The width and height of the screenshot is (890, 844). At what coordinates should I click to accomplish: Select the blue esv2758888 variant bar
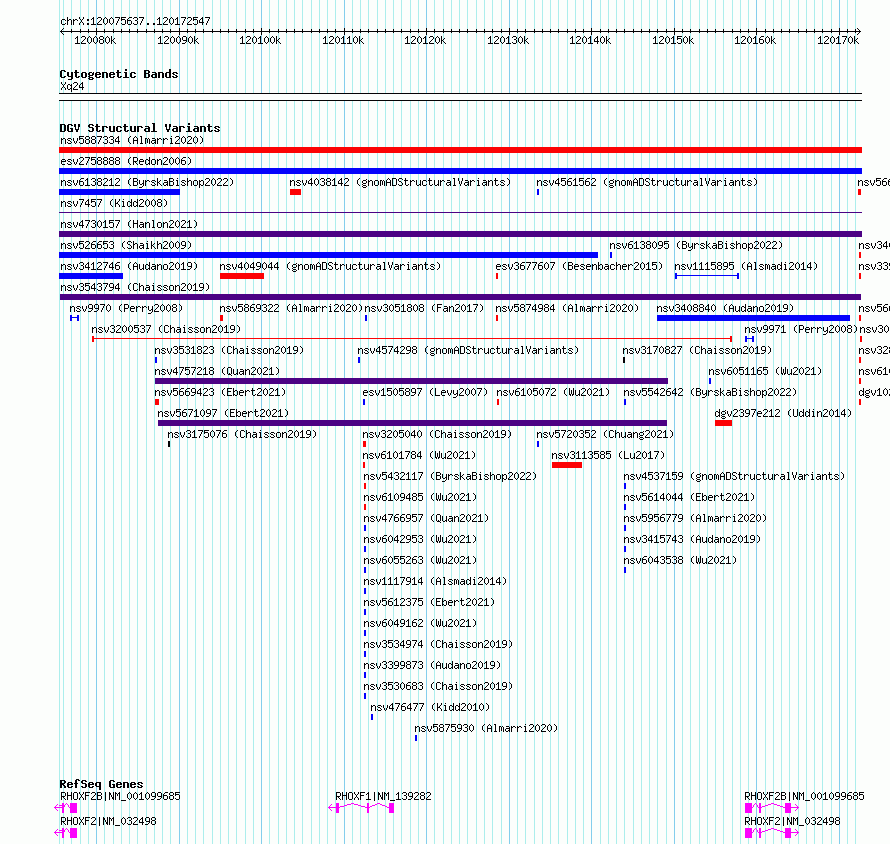[x=460, y=171]
